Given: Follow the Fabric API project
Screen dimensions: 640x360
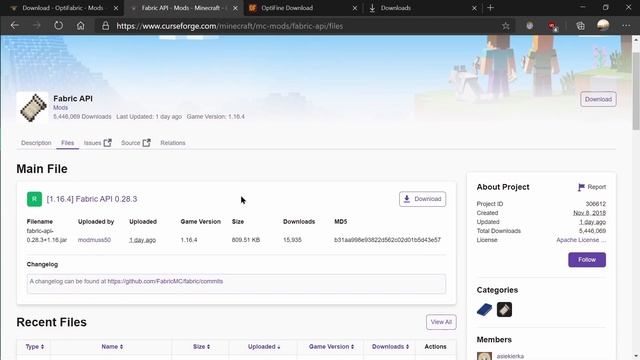Looking at the screenshot, I should click(587, 260).
